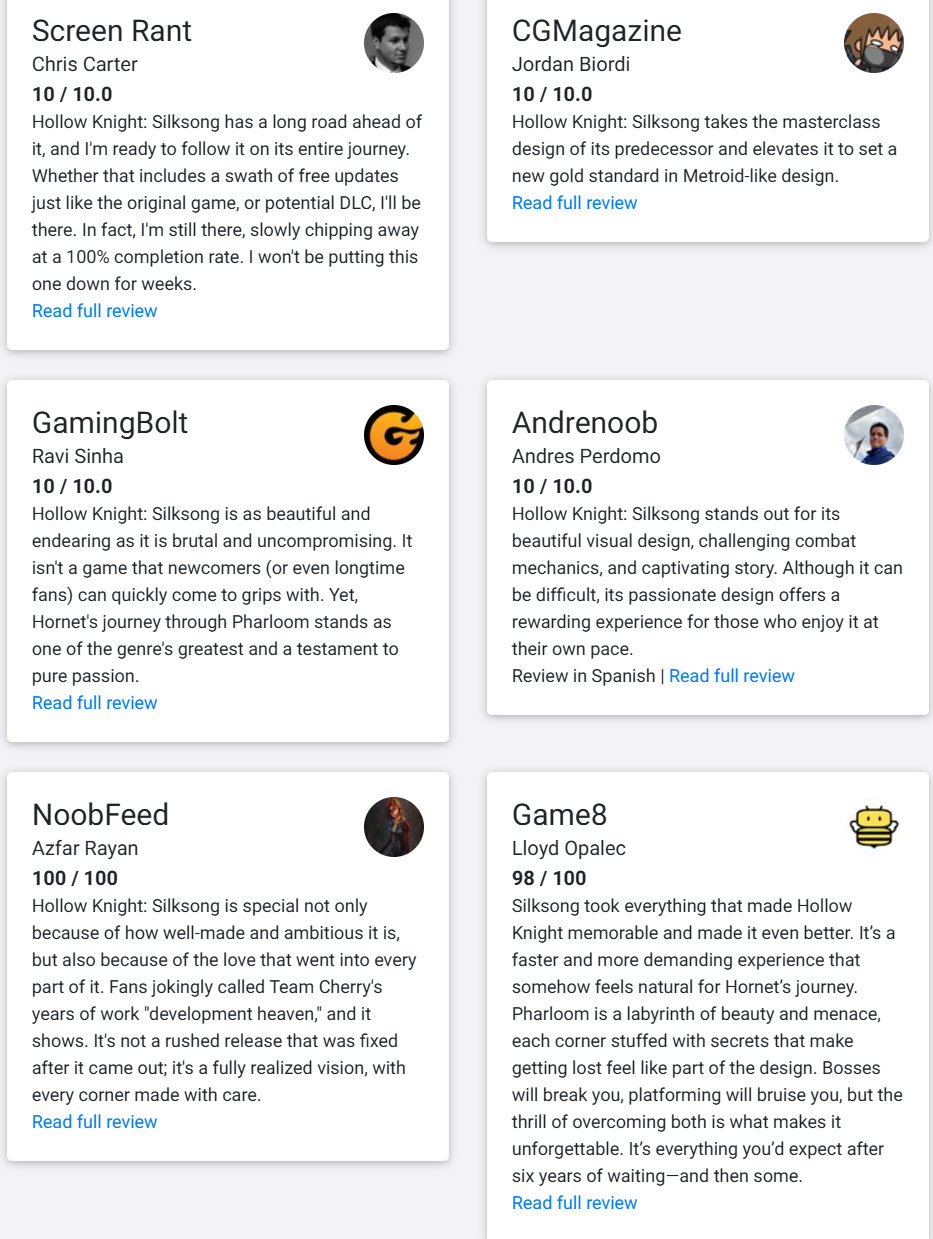Click the NoobFeed reviewer avatar
This screenshot has width=933, height=1239.
pos(394,827)
